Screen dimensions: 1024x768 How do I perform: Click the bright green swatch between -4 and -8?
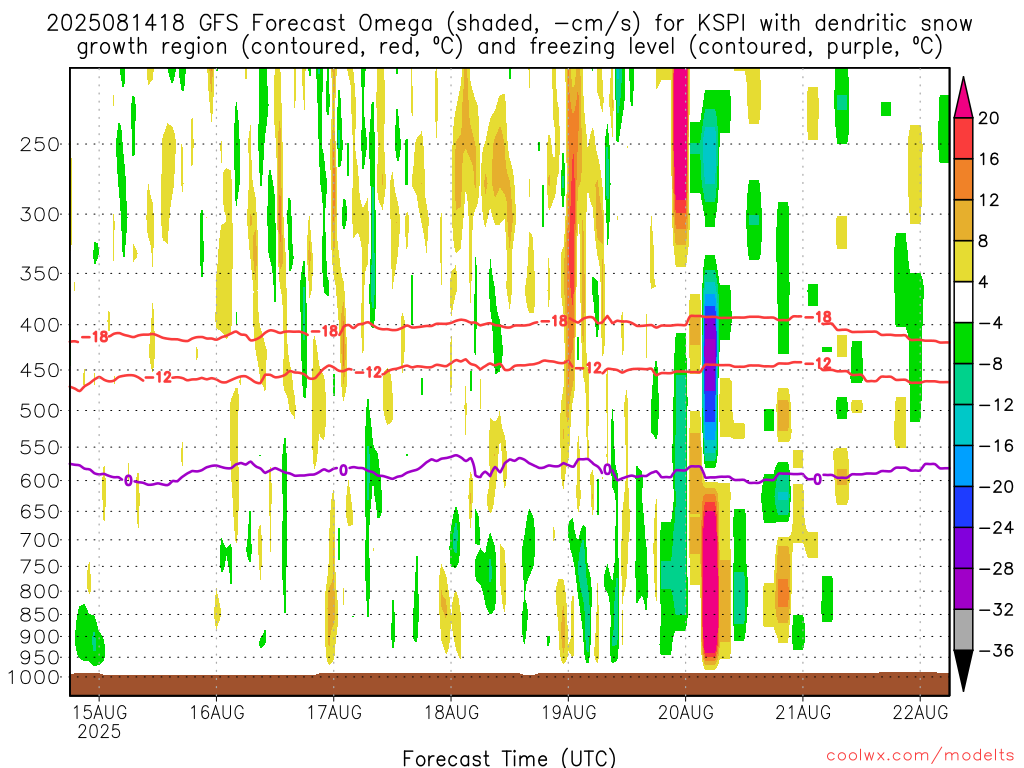(x=963, y=343)
